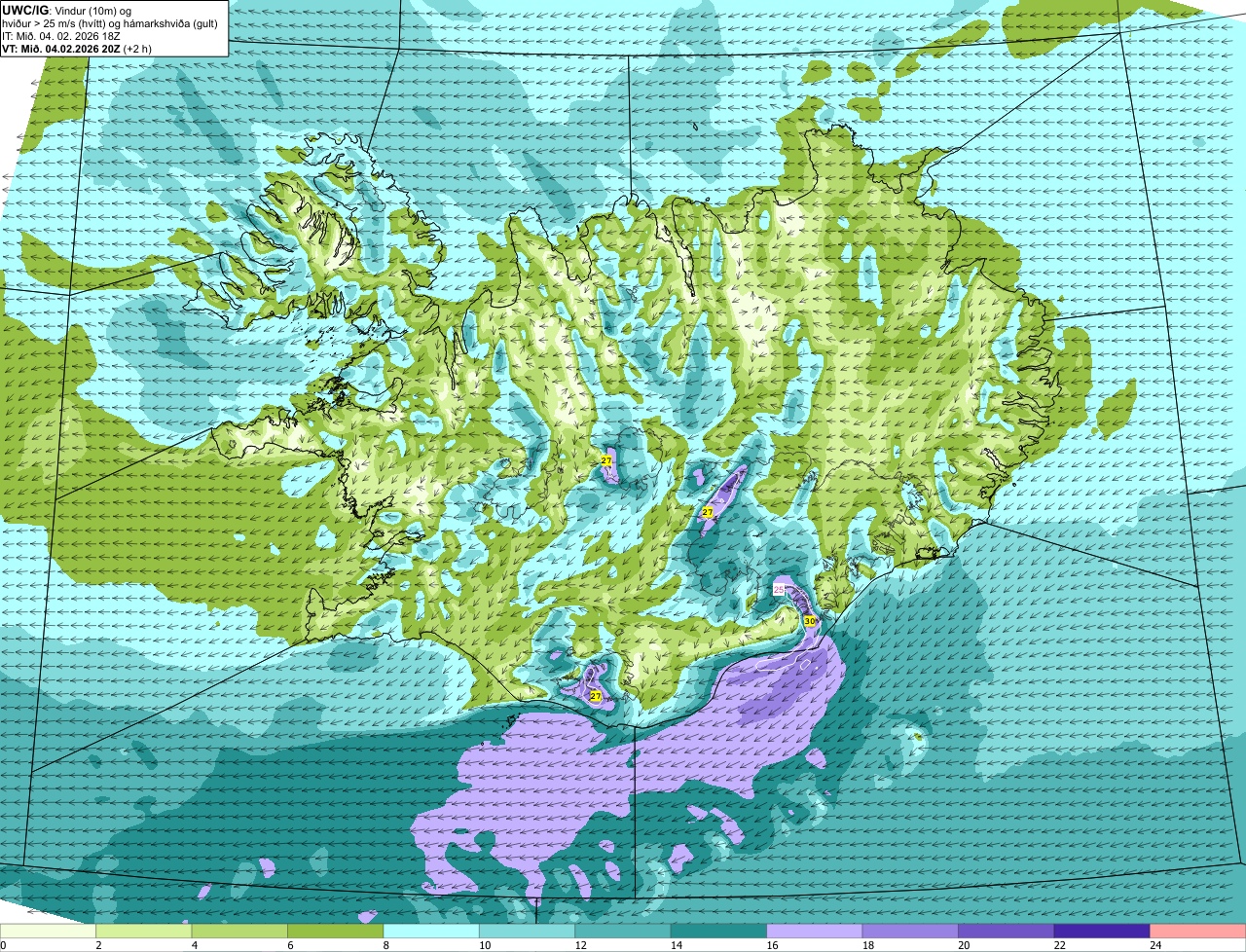Select the pink above-24 m/s swatch
1246x952 pixels.
[1198, 932]
